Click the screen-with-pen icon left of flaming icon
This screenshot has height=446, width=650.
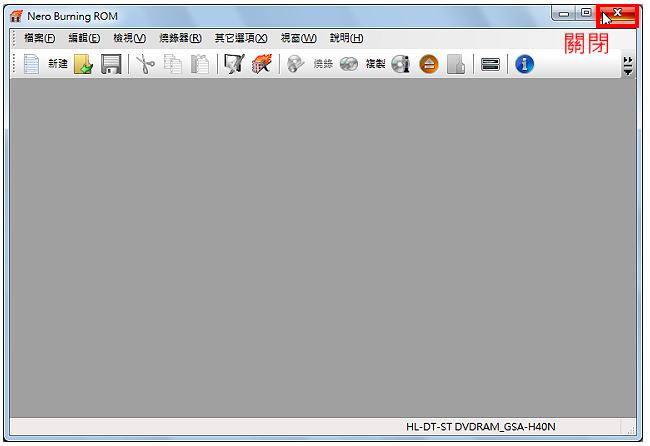[234, 64]
